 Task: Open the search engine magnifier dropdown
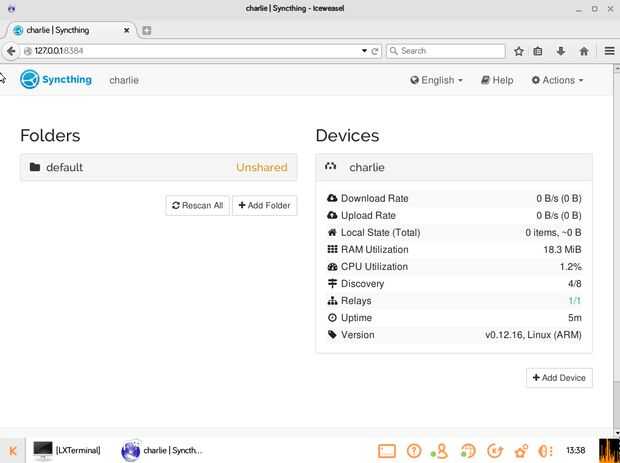coord(393,51)
